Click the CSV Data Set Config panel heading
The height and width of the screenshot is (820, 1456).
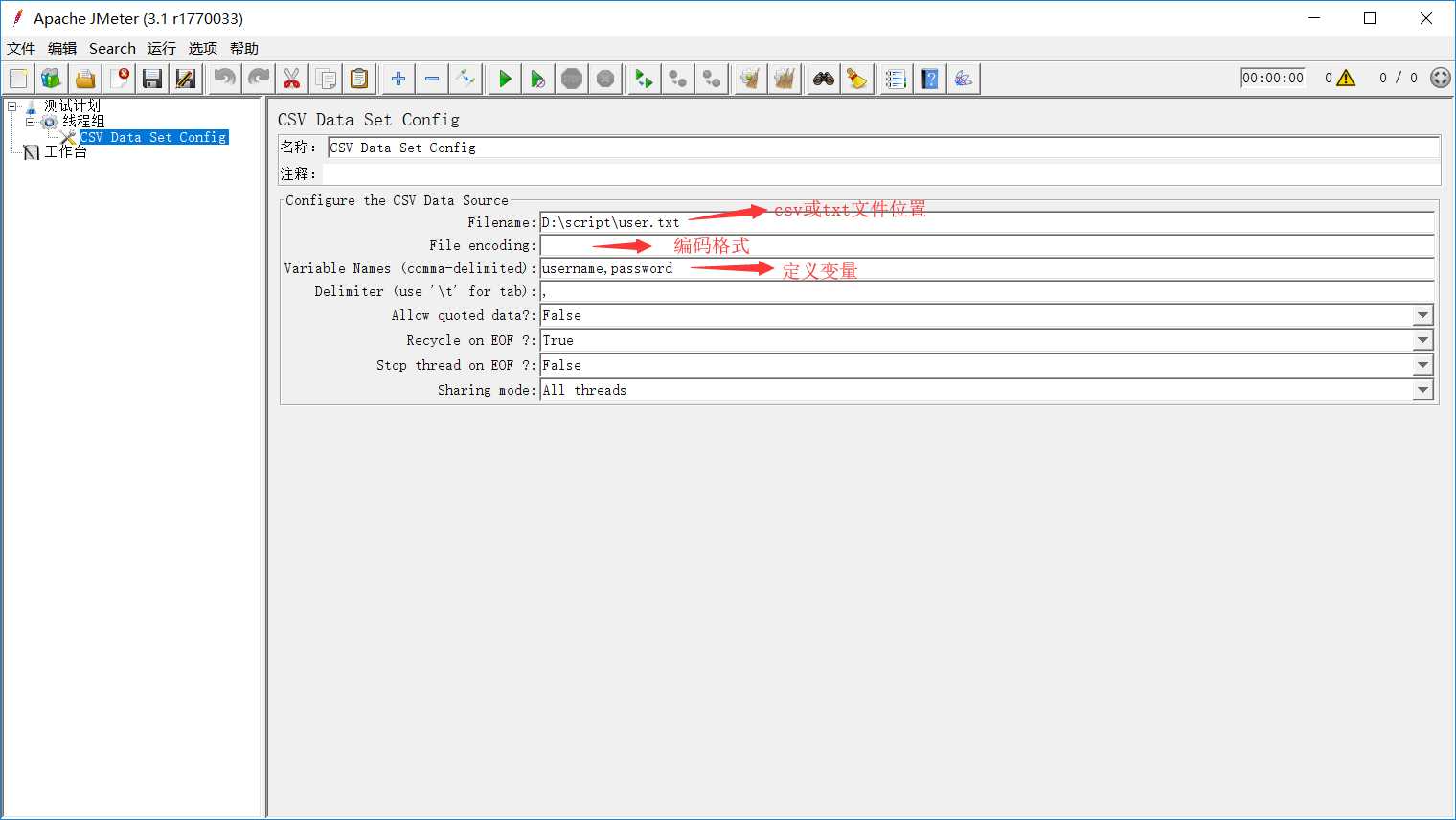click(x=369, y=120)
